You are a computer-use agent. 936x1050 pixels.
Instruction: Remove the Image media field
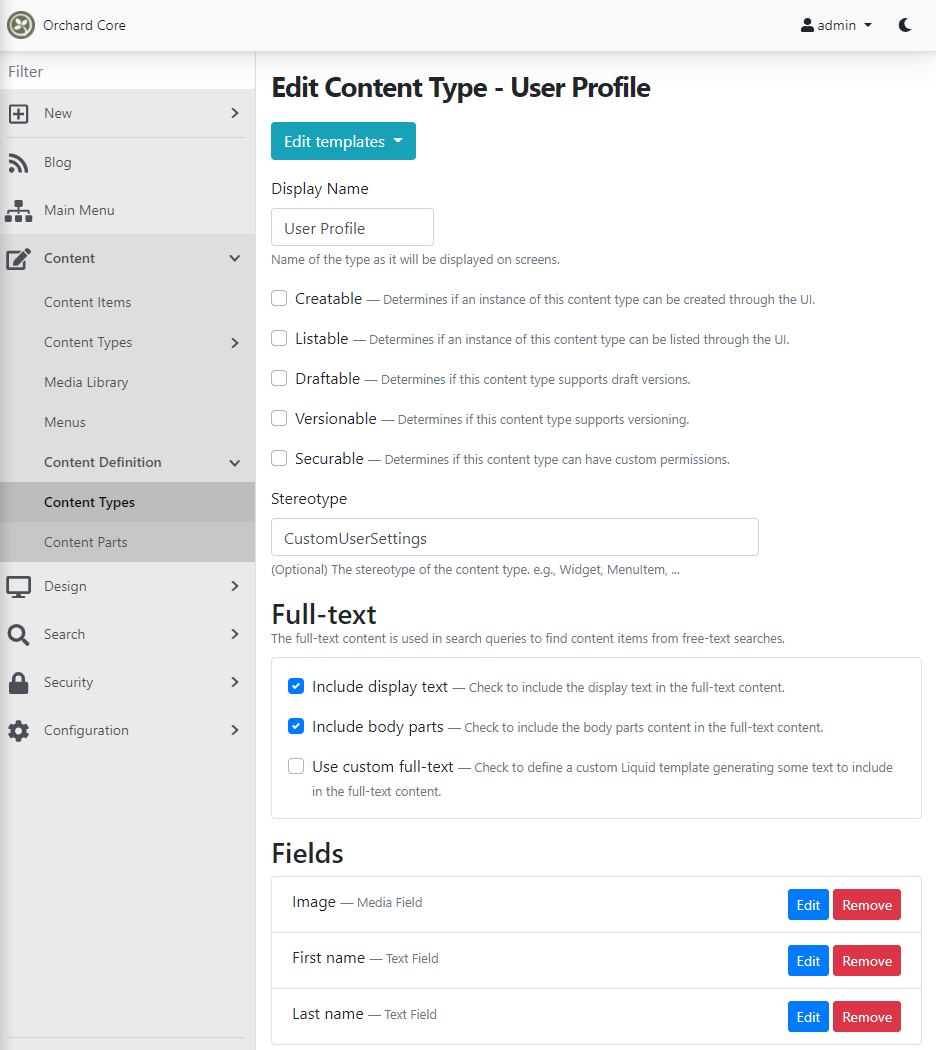867,905
